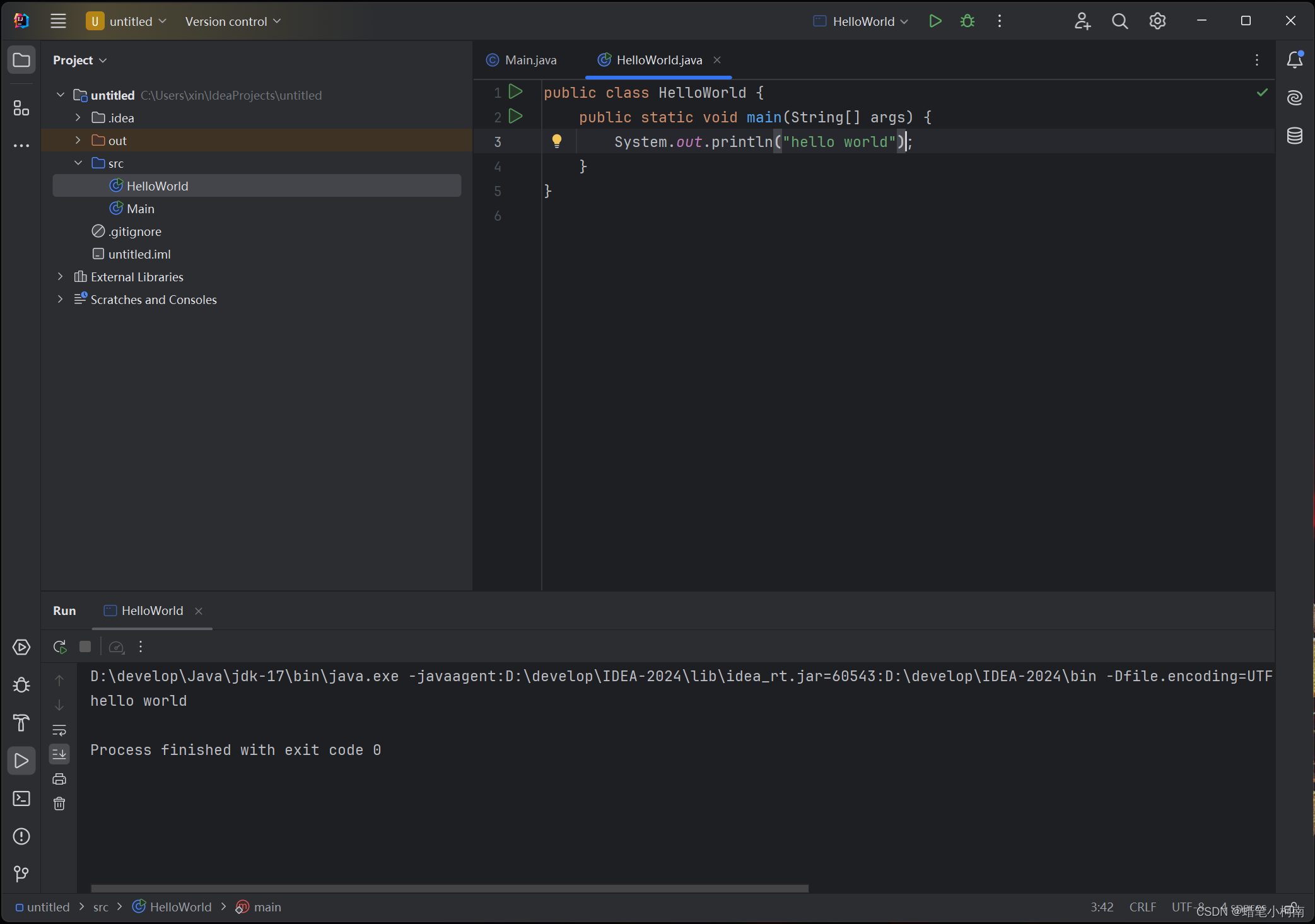Viewport: 1315px width, 924px height.
Task: Expand the External Libraries tree node
Action: [60, 276]
